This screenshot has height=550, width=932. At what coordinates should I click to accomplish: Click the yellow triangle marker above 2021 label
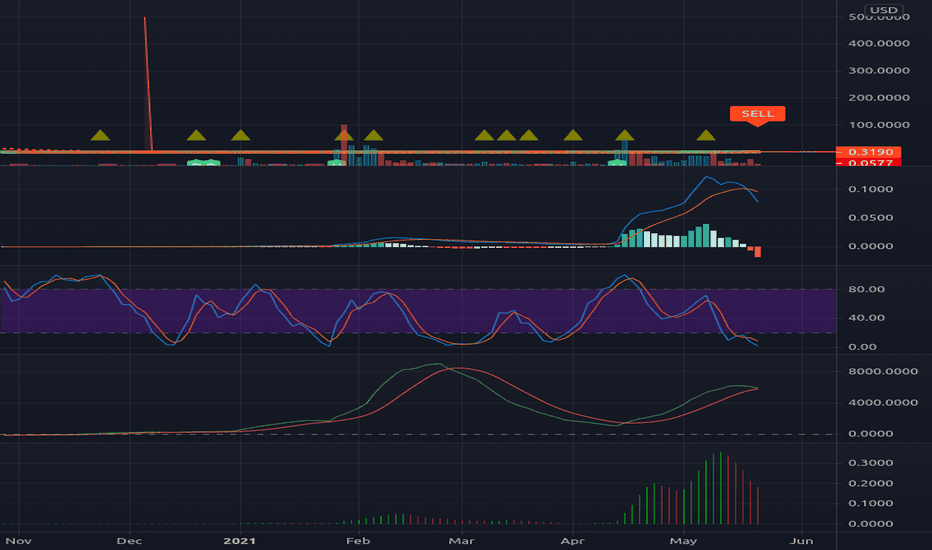pyautogui.click(x=240, y=136)
